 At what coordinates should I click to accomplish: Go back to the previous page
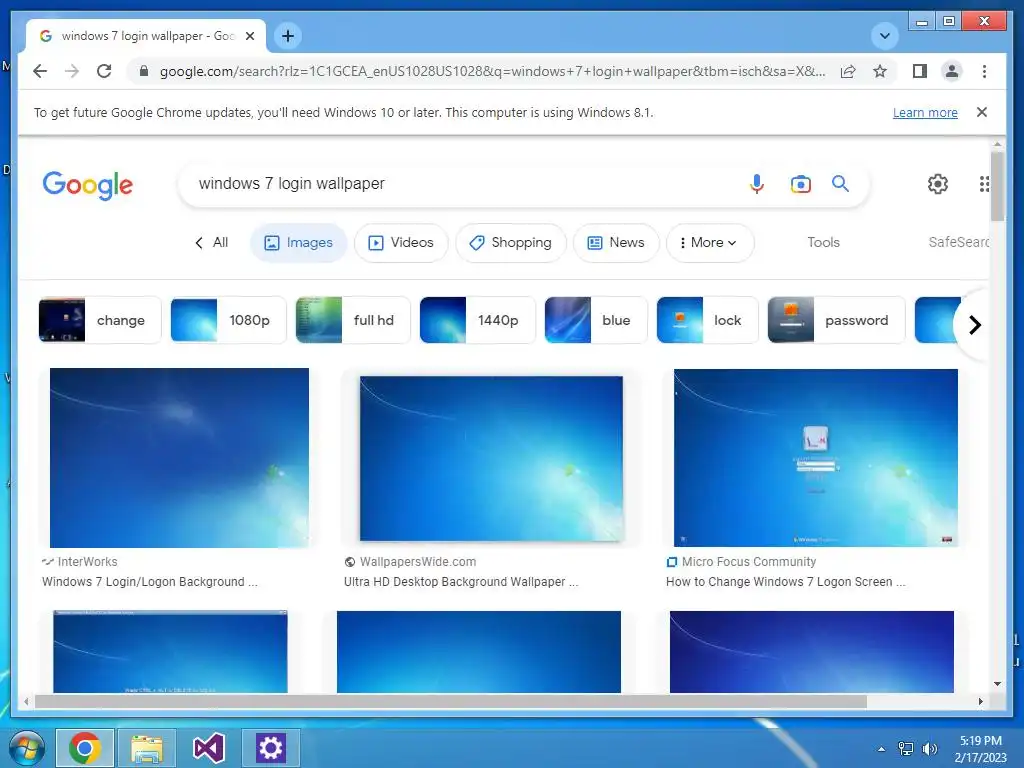[x=40, y=71]
